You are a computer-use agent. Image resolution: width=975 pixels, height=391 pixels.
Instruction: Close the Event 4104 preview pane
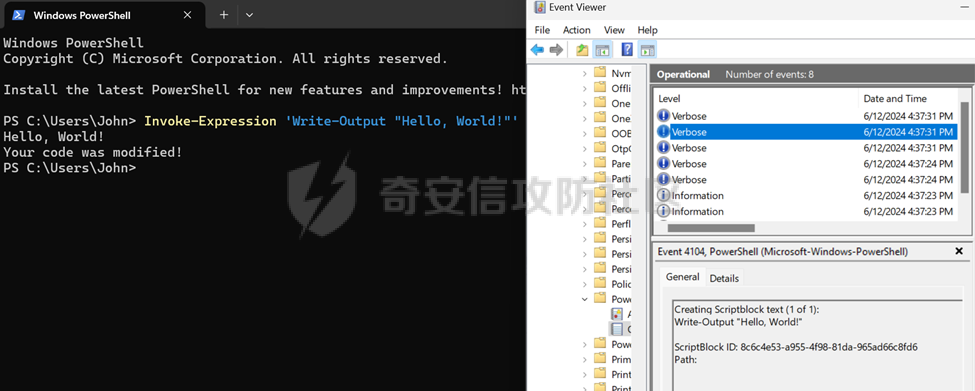959,251
